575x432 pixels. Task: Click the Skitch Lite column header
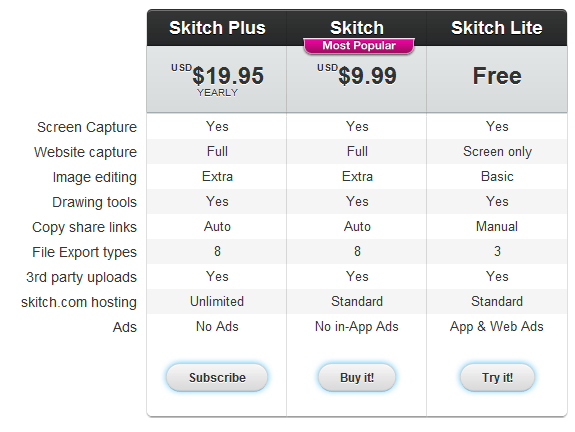pyautogui.click(x=497, y=28)
